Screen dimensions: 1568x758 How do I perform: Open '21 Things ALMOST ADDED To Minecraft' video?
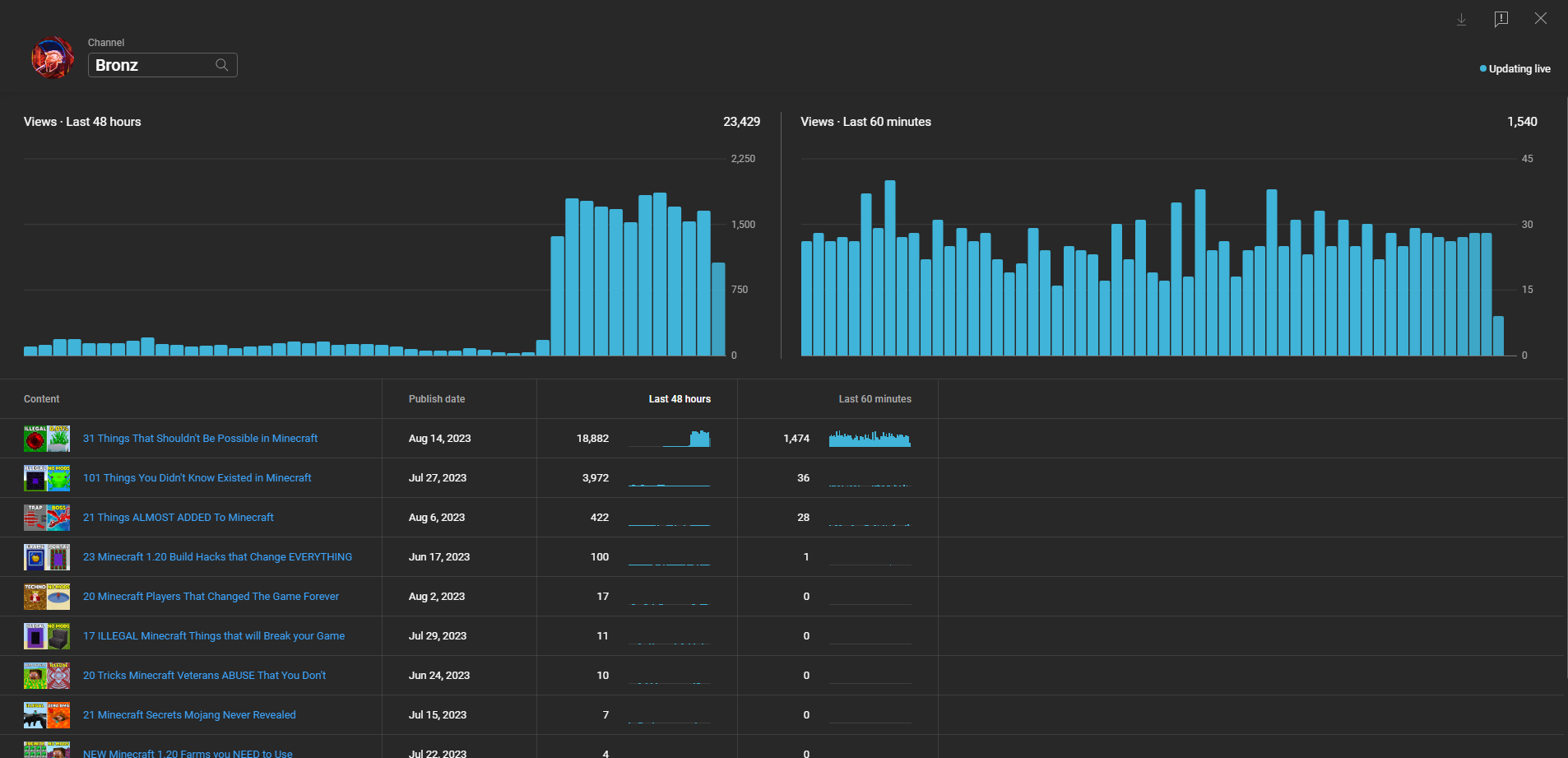point(179,518)
